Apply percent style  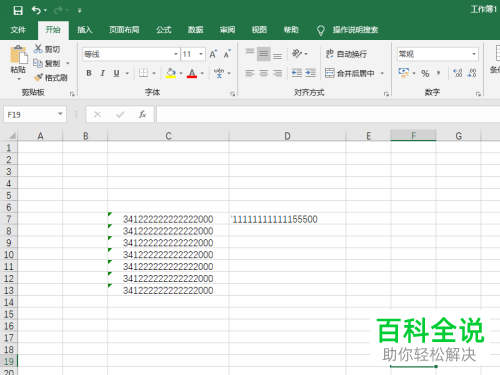[x=425, y=73]
